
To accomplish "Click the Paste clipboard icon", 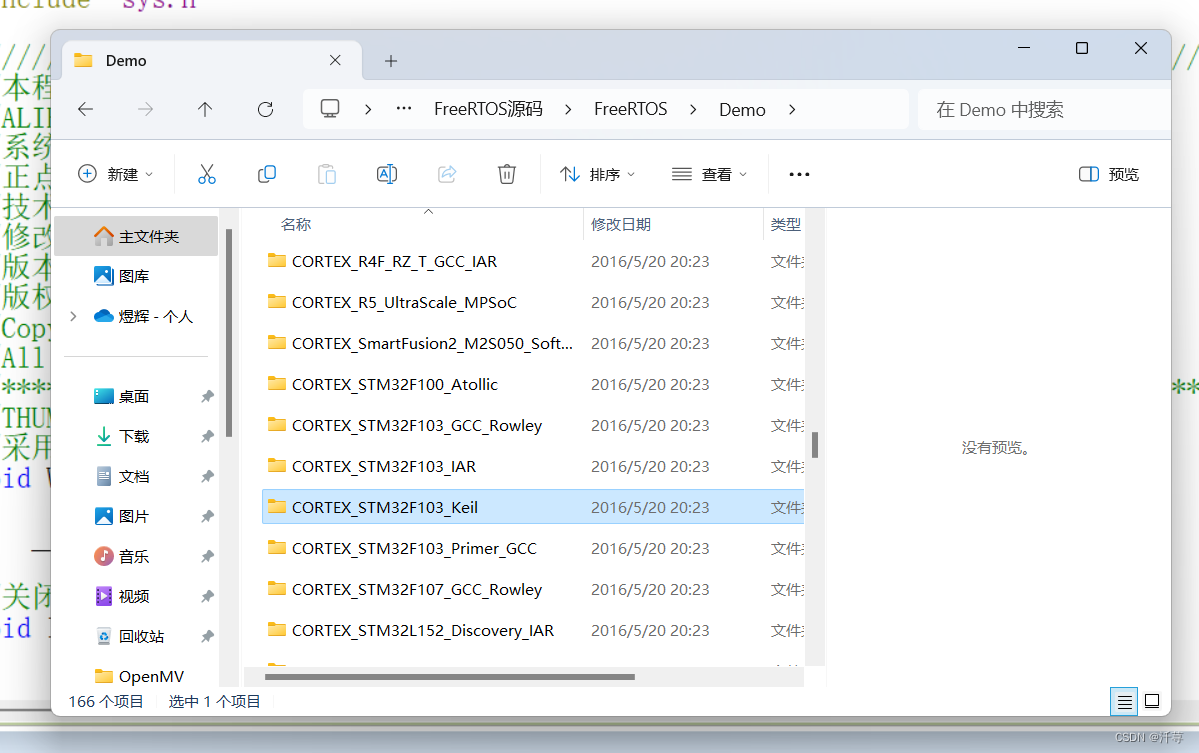I will click(x=327, y=174).
